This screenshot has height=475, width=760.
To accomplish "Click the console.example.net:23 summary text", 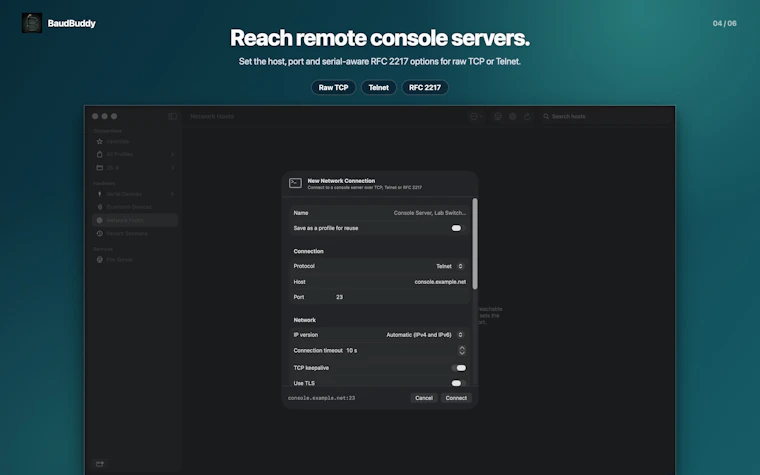I will [x=321, y=398].
